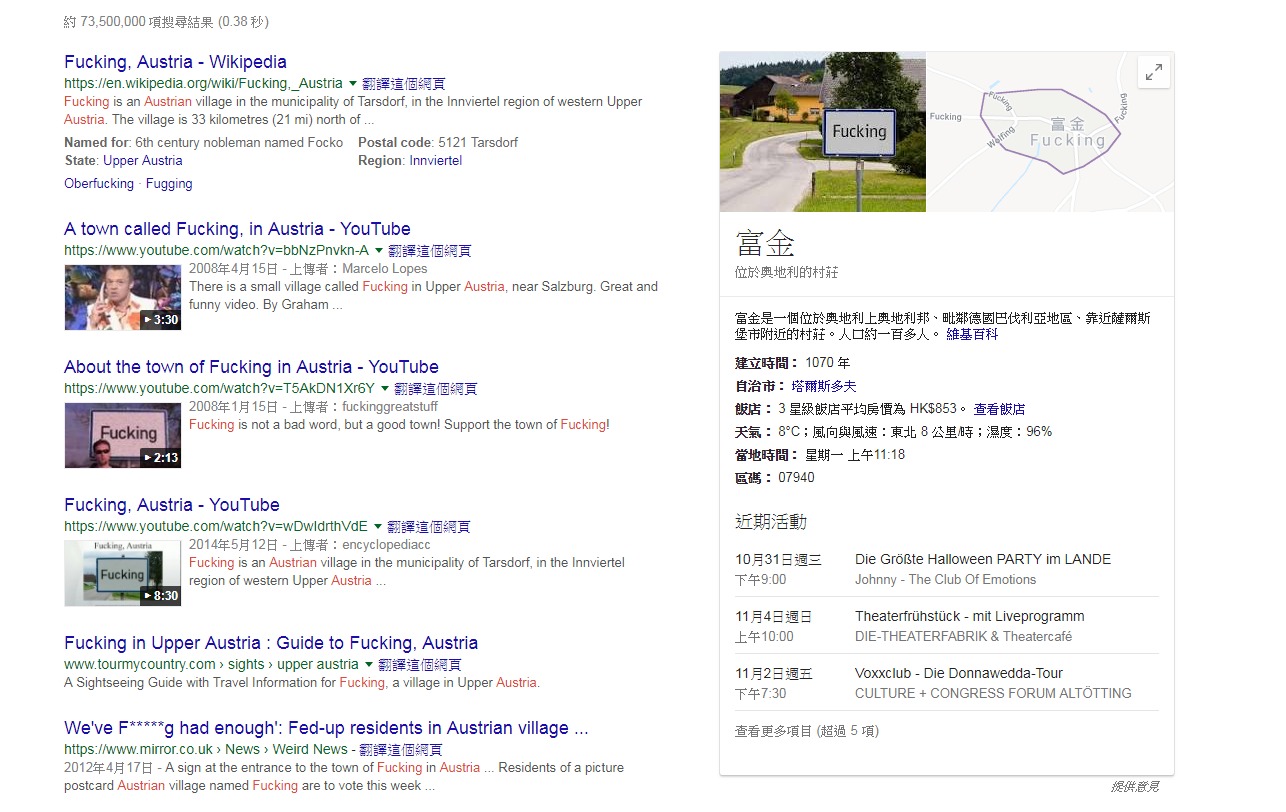This screenshot has height=812, width=1286.
Task: Open the Wikipedia result dropdown arrow
Action: point(352,84)
